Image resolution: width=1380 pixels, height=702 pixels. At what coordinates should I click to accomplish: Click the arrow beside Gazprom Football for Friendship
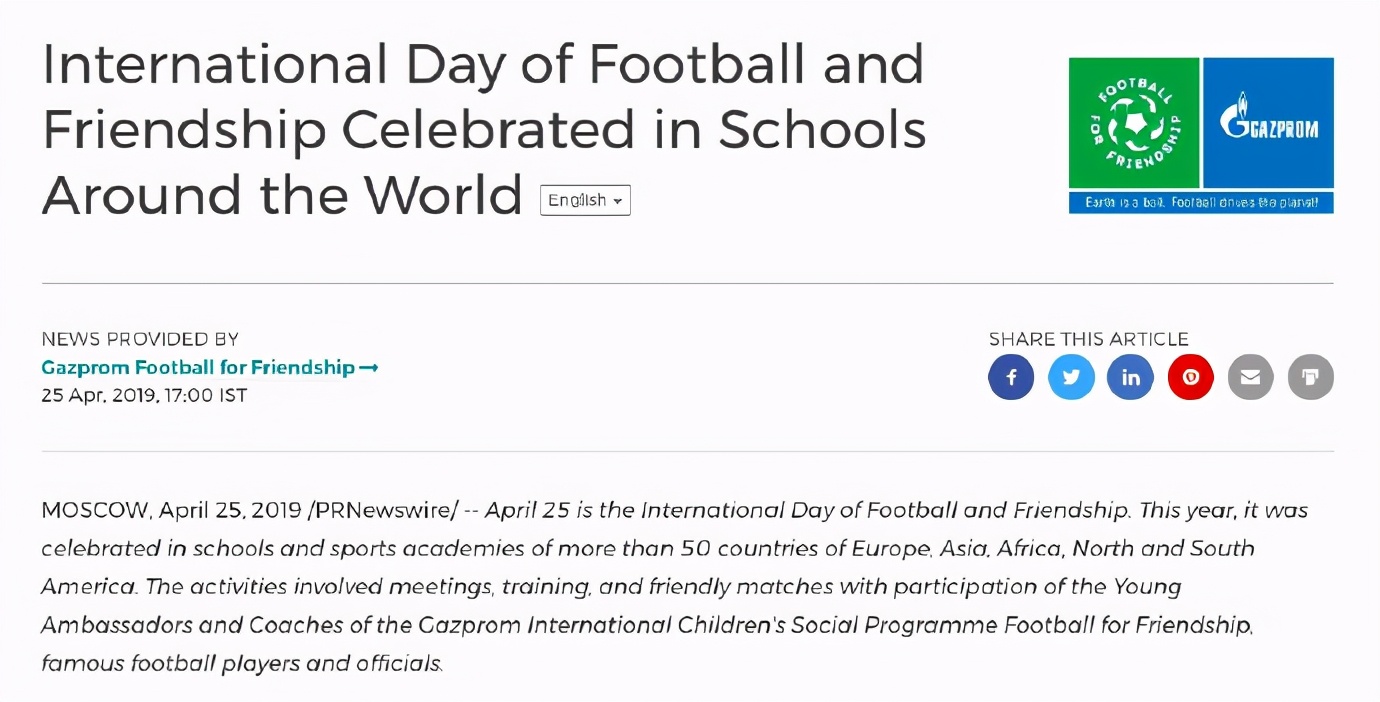(x=368, y=368)
